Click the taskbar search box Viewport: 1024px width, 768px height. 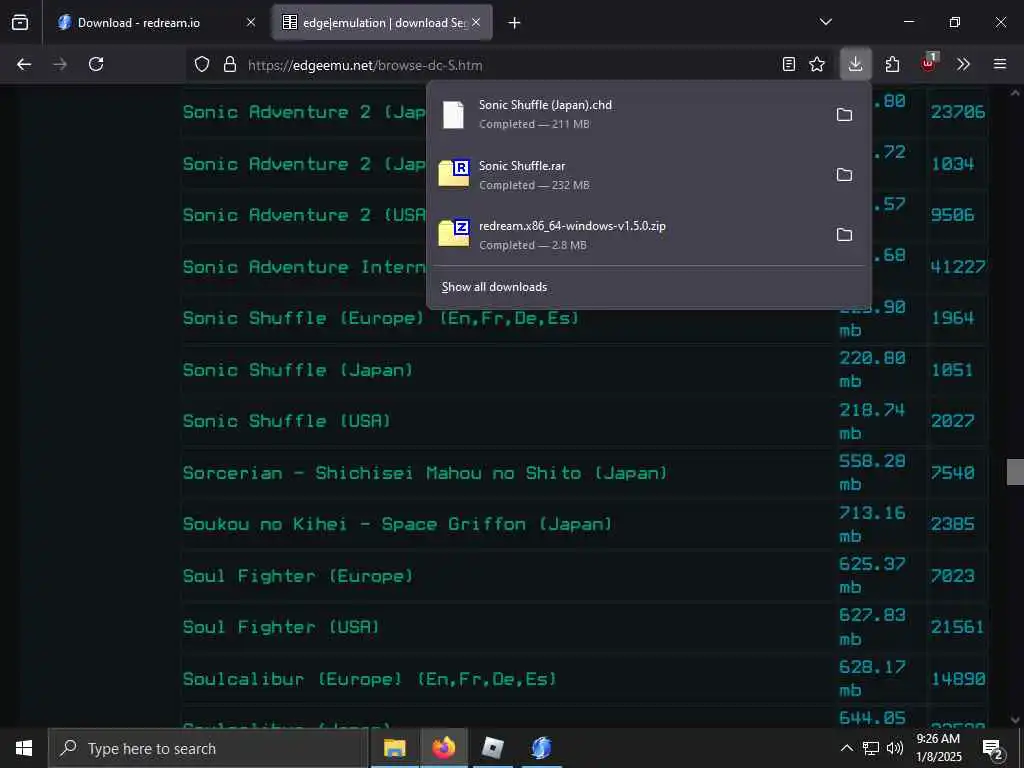click(208, 748)
